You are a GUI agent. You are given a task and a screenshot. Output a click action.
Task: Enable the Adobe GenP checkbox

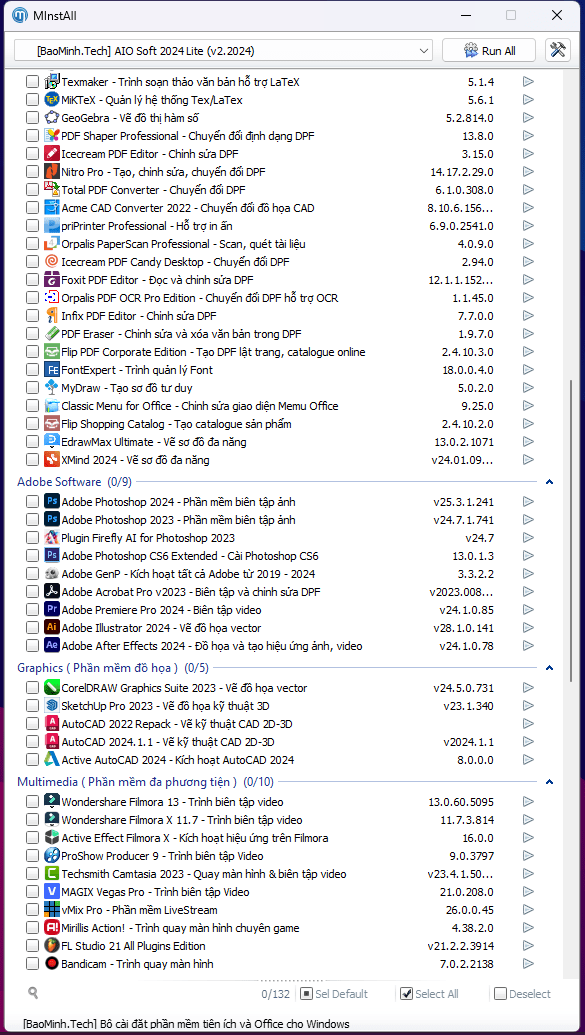click(x=32, y=574)
